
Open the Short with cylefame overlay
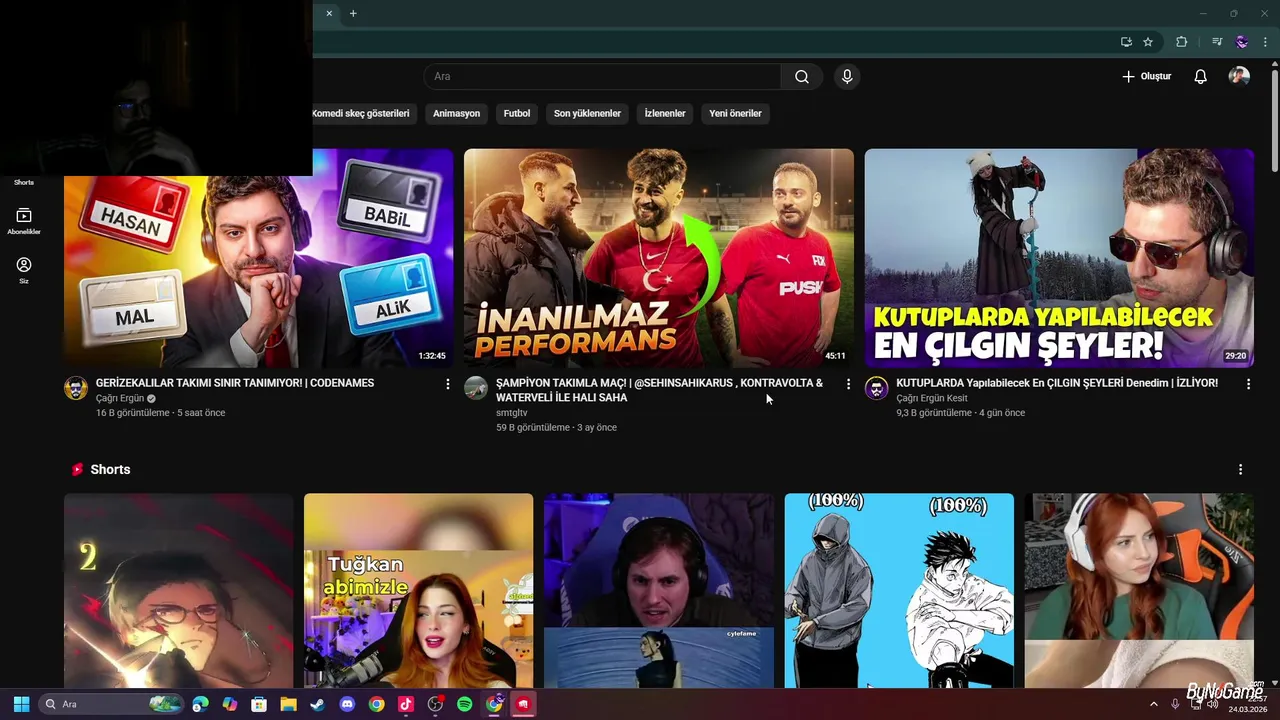point(659,590)
